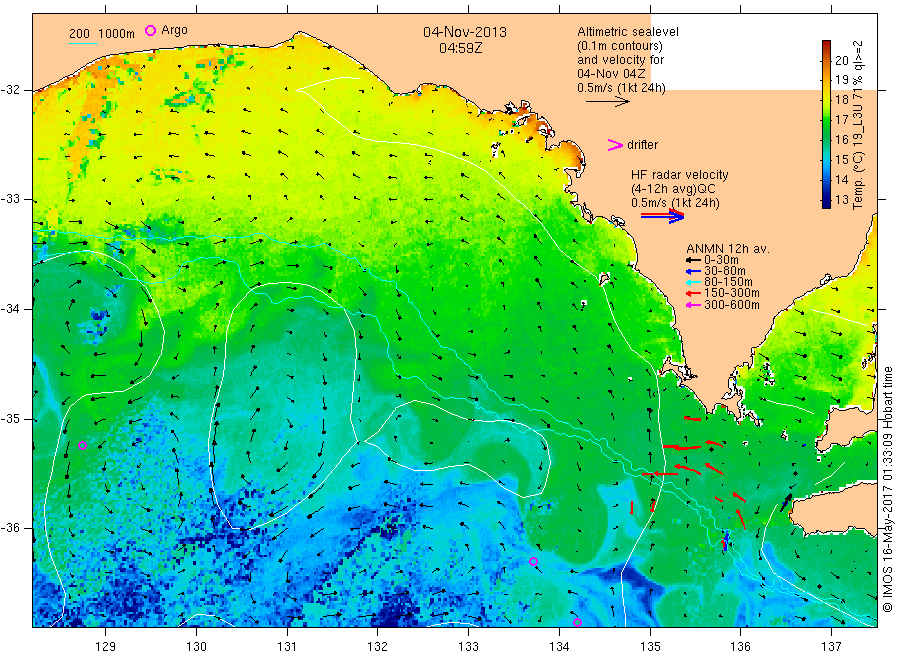Click the '136' longitude axis label
The image size is (900, 660).
(x=740, y=647)
